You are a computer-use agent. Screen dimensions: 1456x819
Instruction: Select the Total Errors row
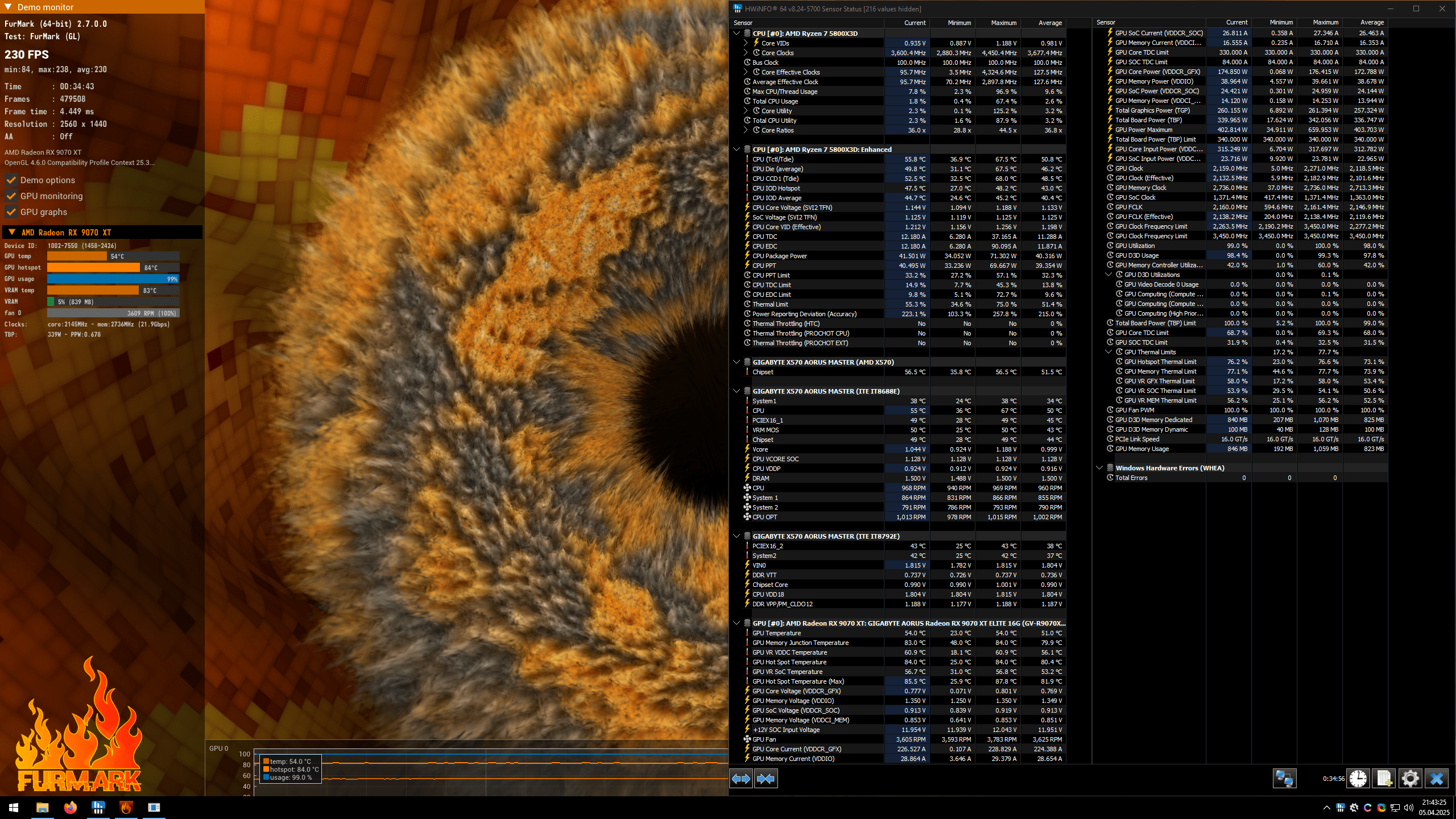point(1240,478)
